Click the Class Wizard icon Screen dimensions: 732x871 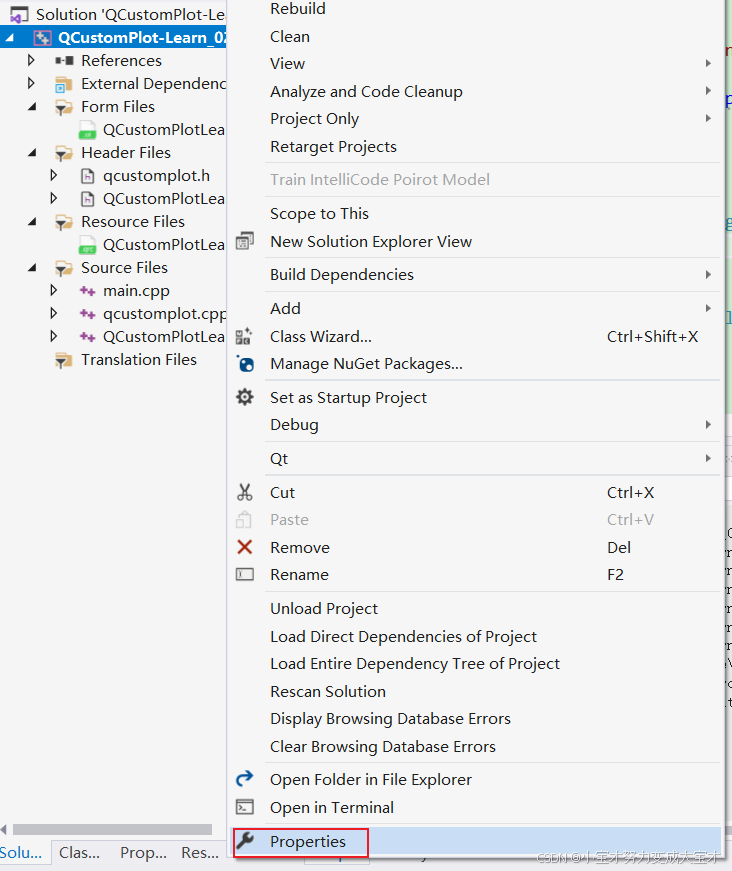tap(244, 336)
